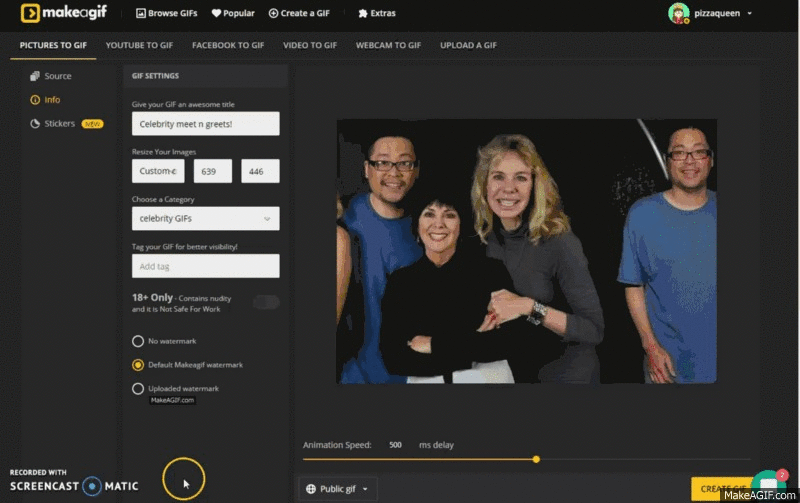Click the makeagif logo icon

tap(31, 13)
